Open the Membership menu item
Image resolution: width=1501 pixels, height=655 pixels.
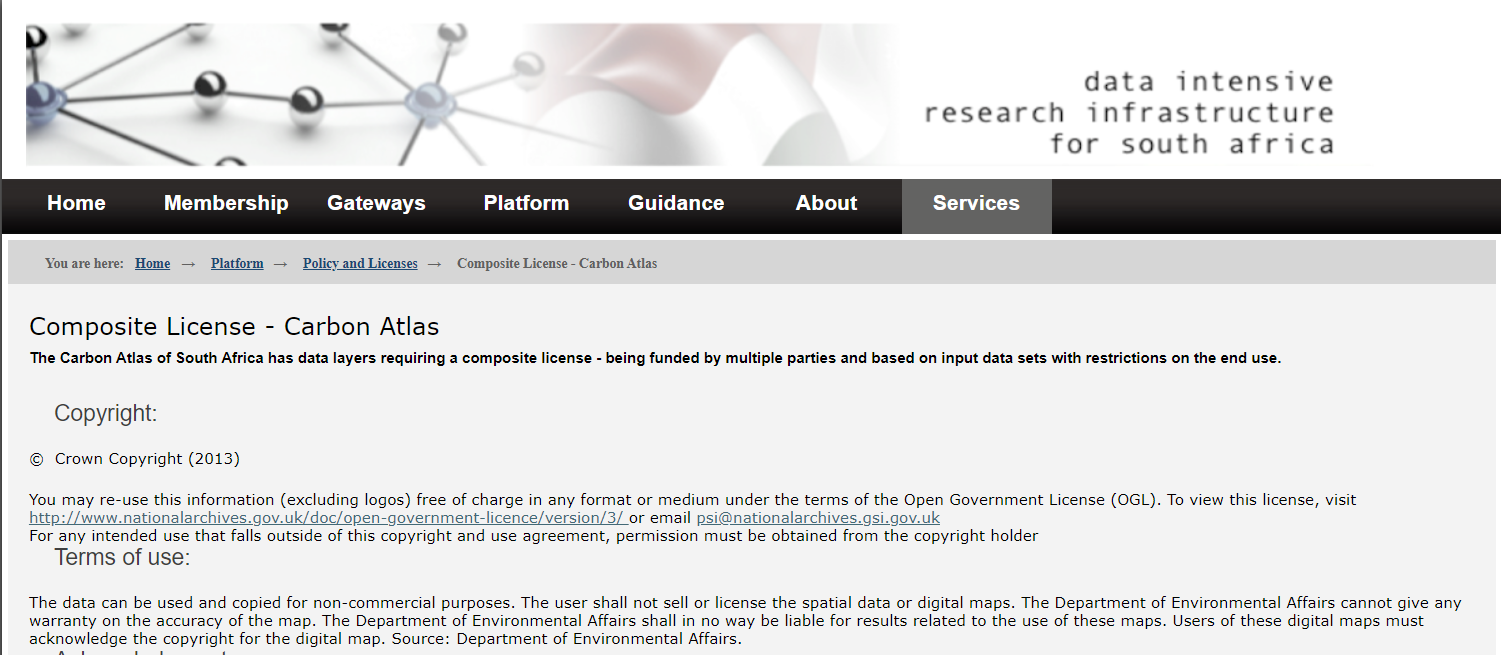226,203
